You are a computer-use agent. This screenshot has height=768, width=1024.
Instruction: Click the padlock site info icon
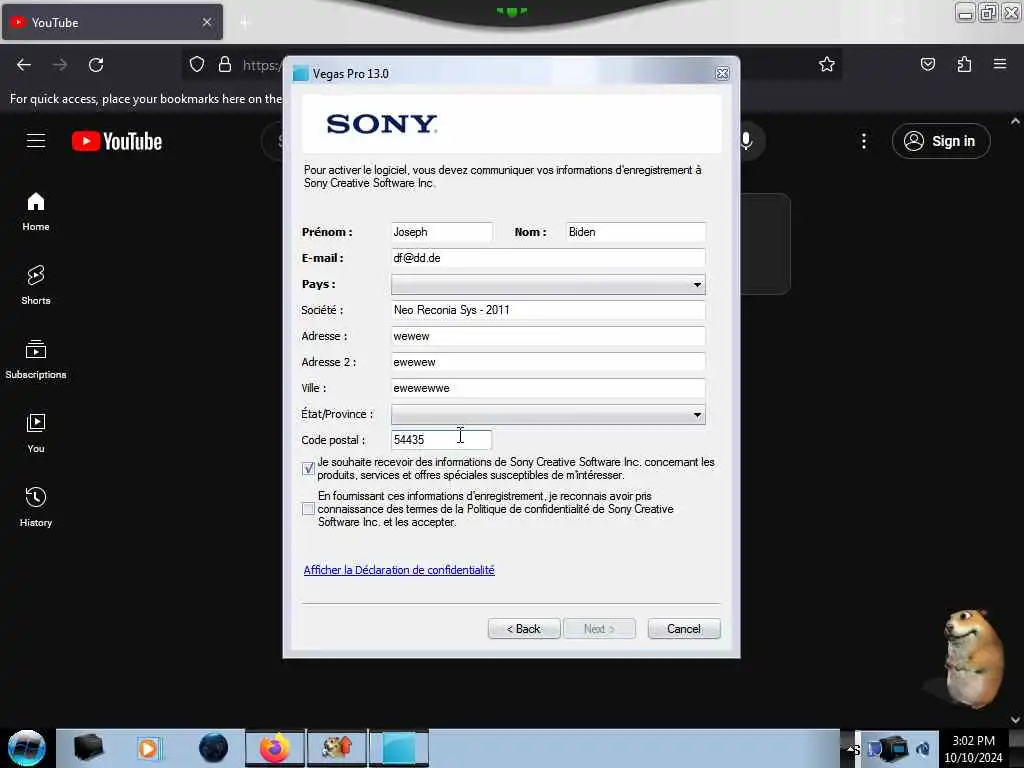pos(225,64)
